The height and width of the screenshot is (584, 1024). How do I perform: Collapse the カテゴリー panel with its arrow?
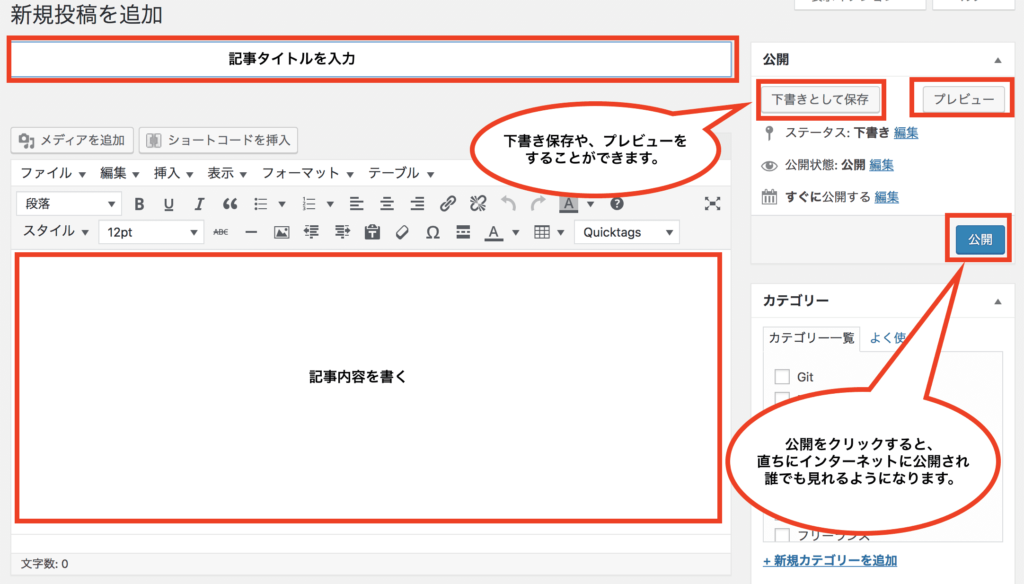(997, 301)
